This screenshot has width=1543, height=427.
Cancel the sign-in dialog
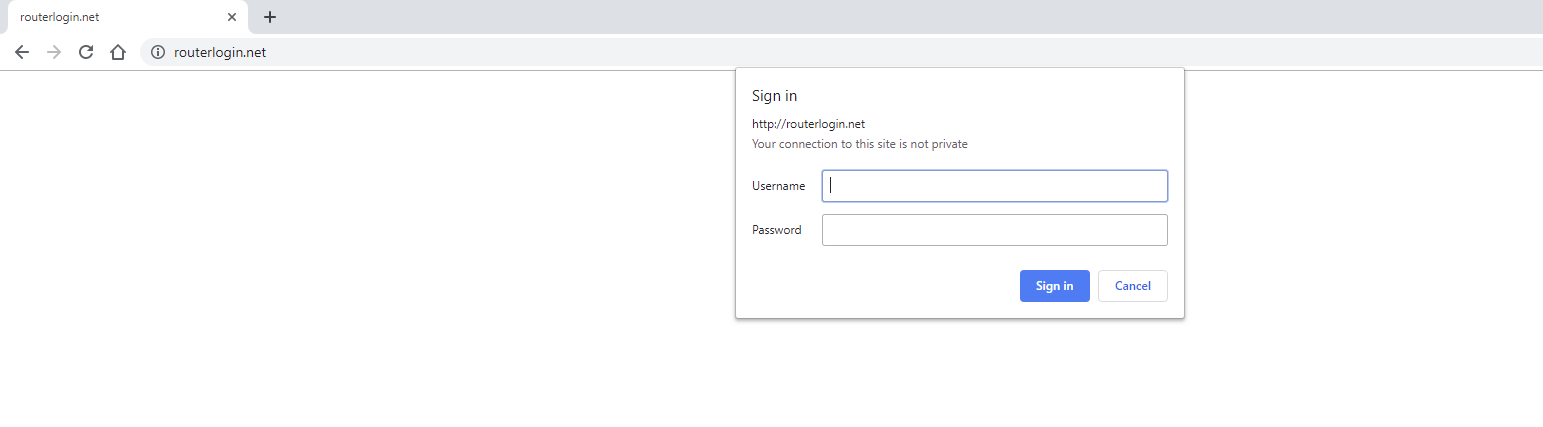[x=1132, y=286]
